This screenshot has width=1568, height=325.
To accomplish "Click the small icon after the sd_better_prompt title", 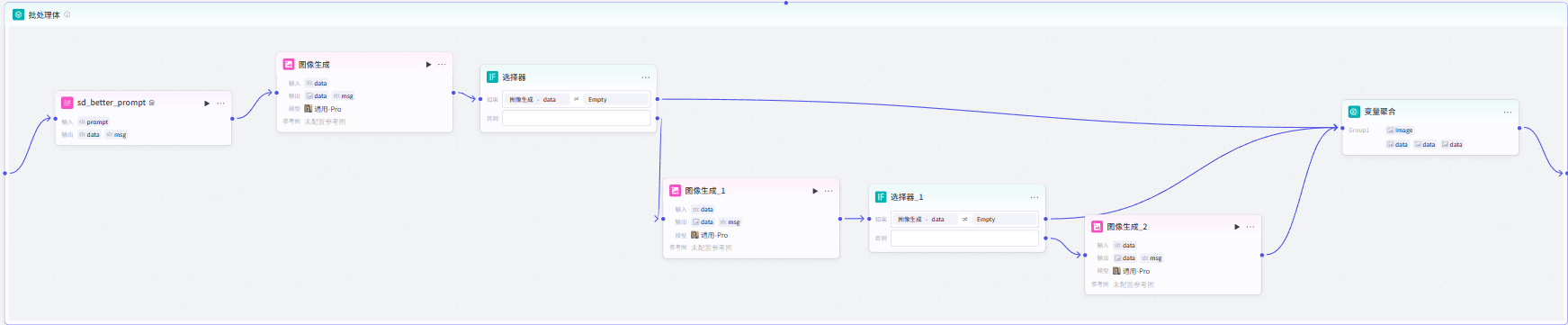I will 152,103.
